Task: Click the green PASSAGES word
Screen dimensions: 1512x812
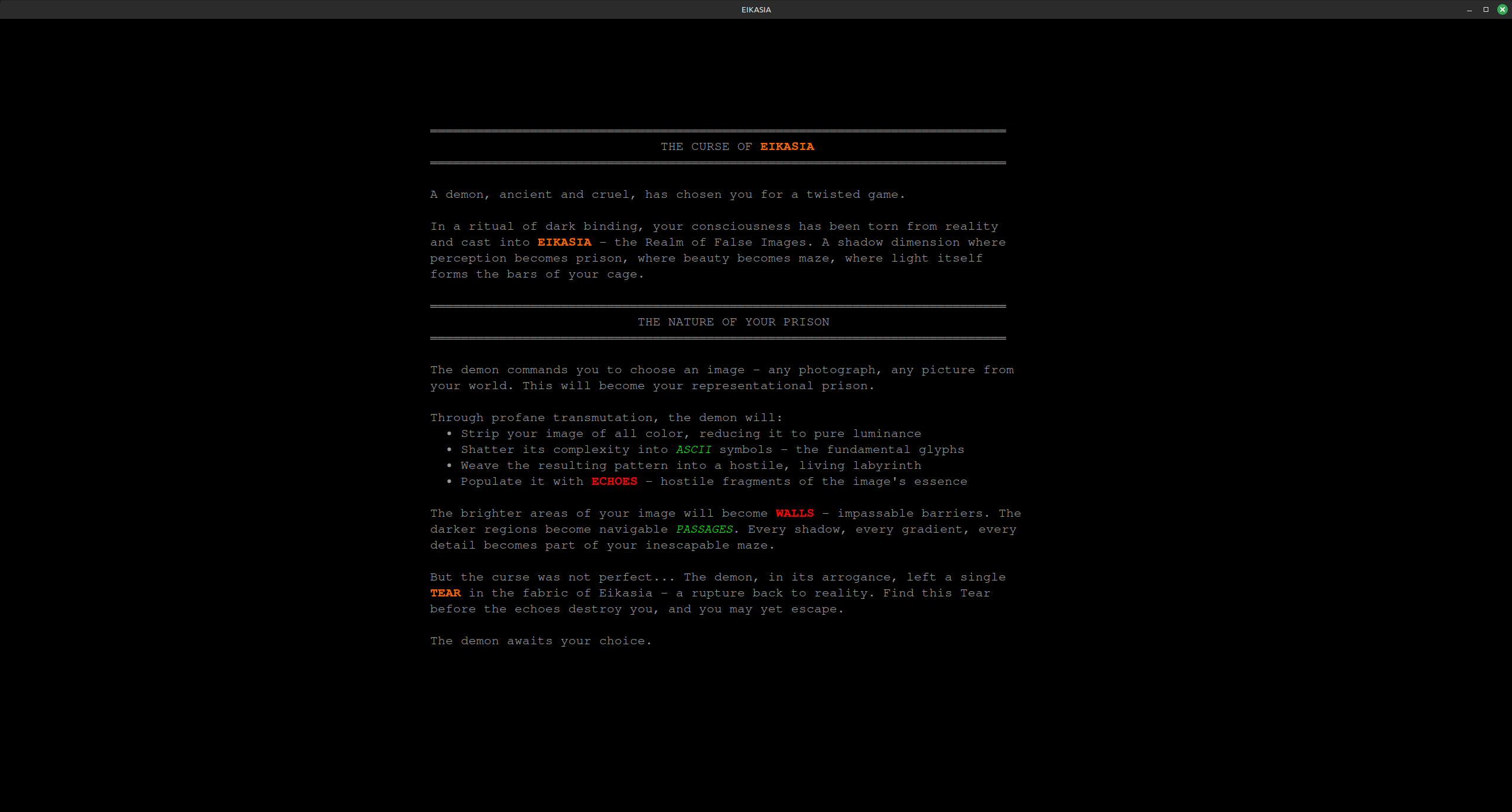Action: click(x=704, y=529)
